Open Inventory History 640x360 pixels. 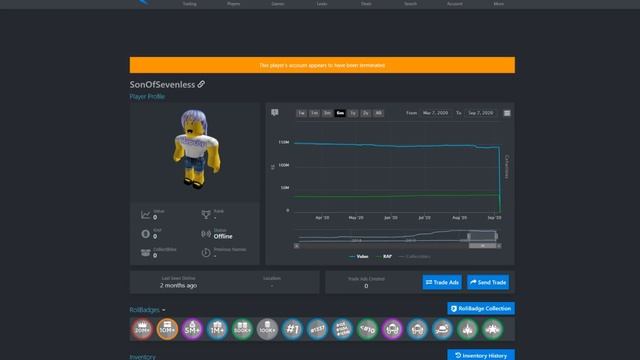pyautogui.click(x=481, y=355)
